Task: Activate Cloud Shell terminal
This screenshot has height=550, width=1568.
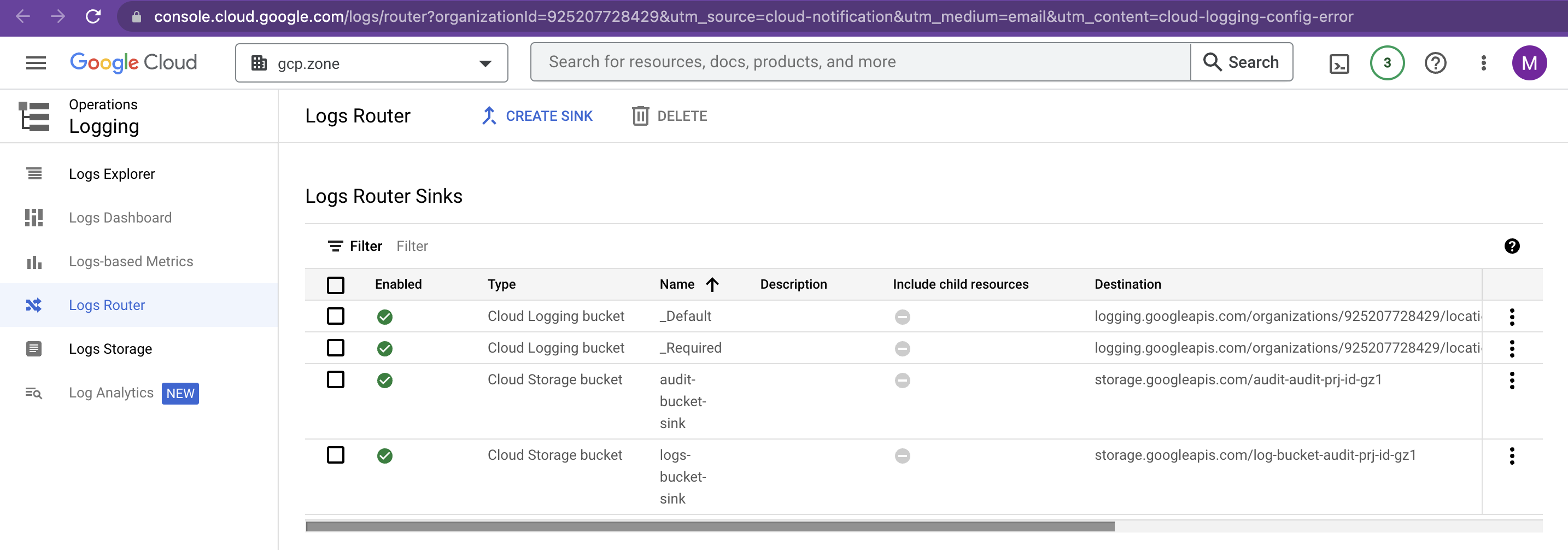Action: click(1338, 63)
